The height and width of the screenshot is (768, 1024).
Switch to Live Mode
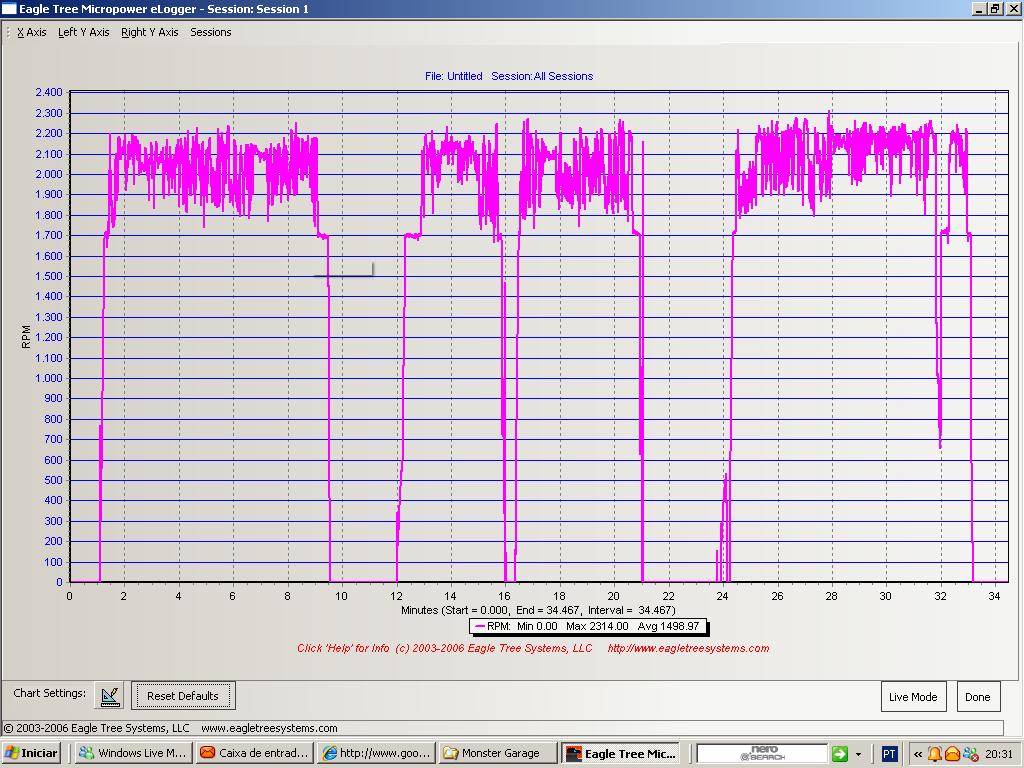(x=912, y=697)
